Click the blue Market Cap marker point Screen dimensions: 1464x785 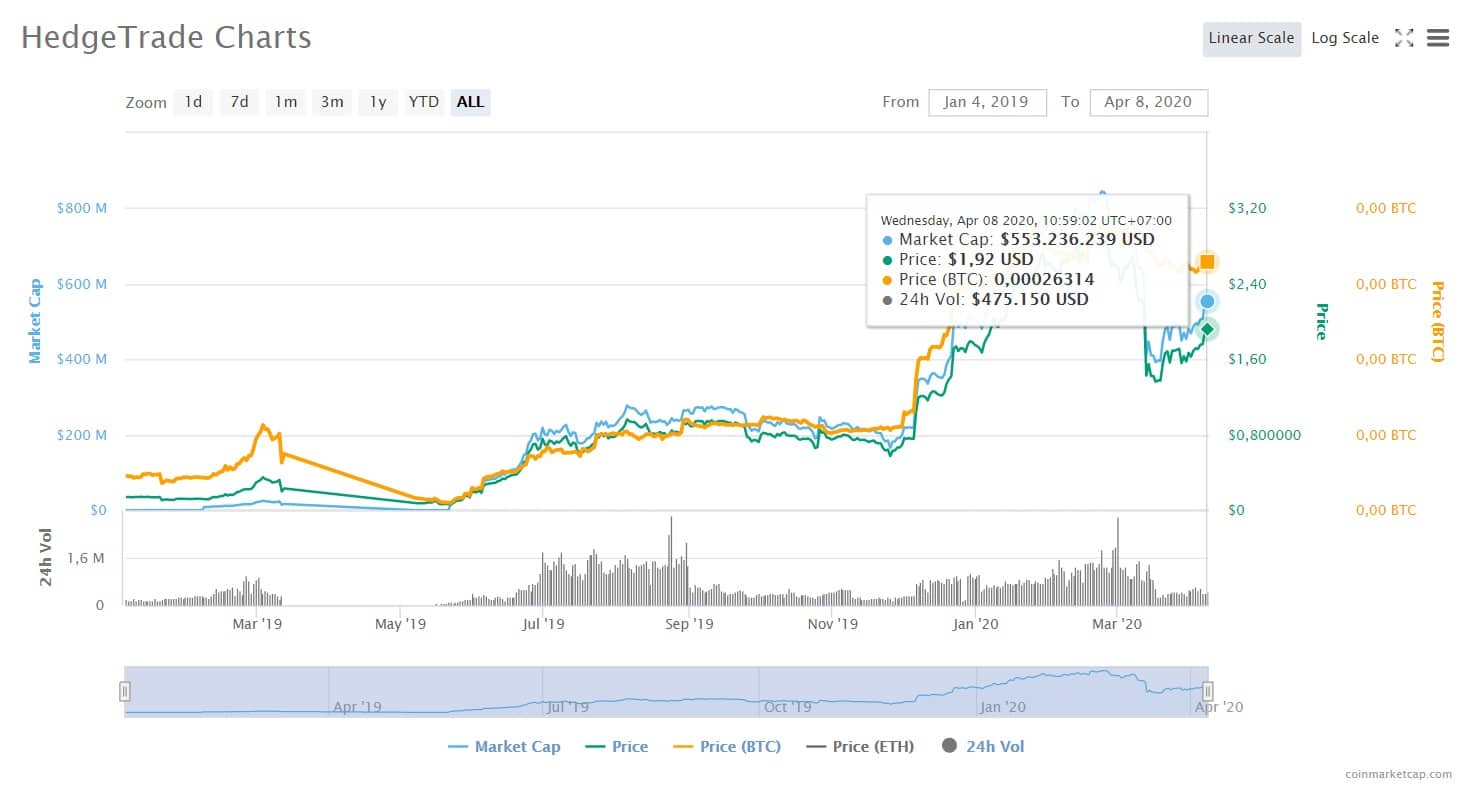(x=1207, y=301)
